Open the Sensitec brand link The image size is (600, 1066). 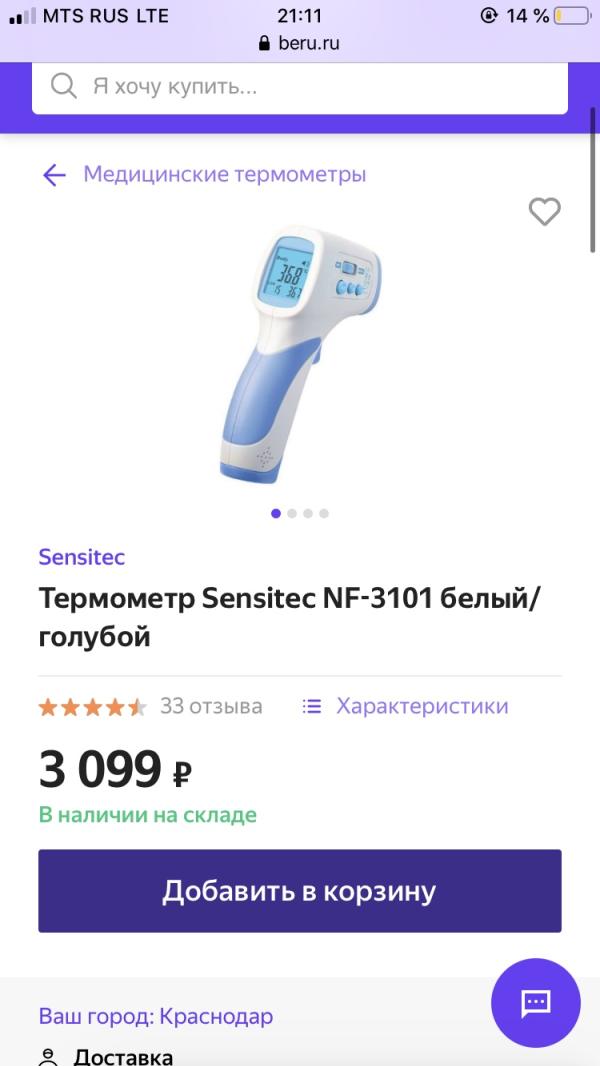tap(82, 557)
